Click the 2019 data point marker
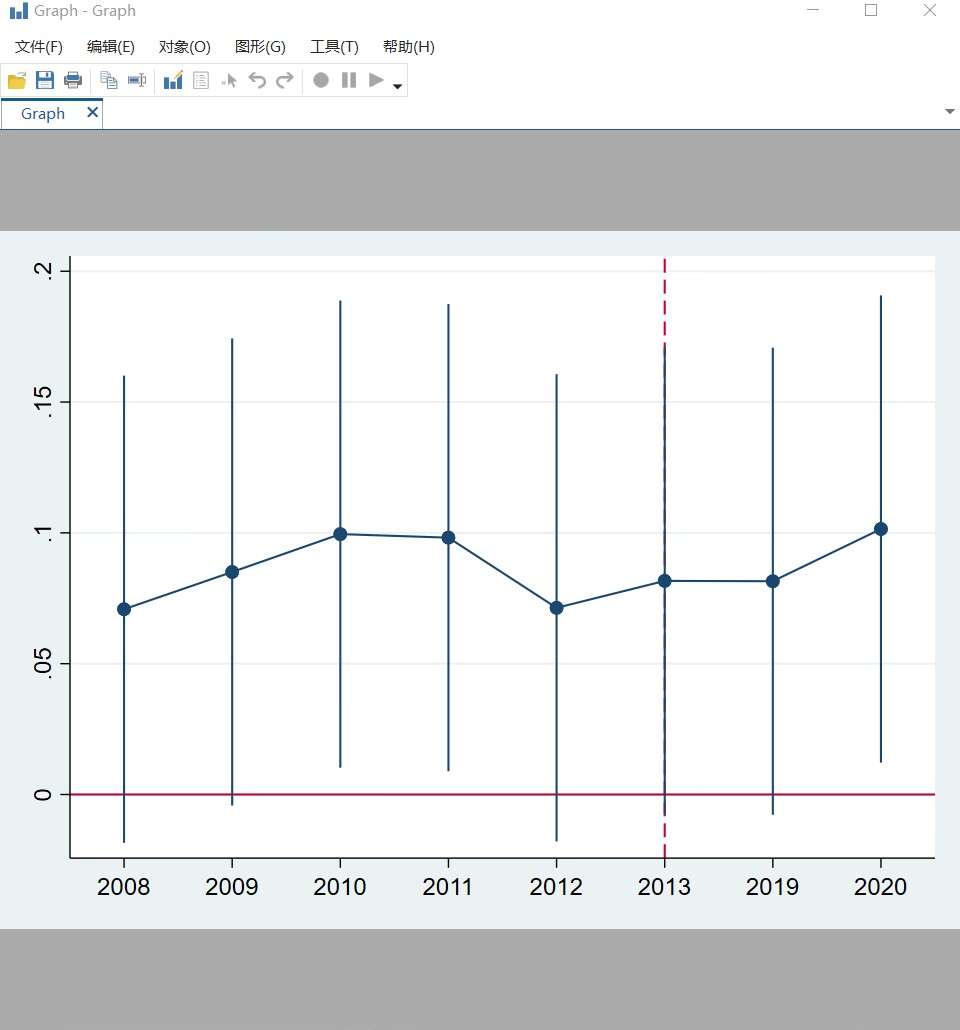 pyautogui.click(x=773, y=581)
